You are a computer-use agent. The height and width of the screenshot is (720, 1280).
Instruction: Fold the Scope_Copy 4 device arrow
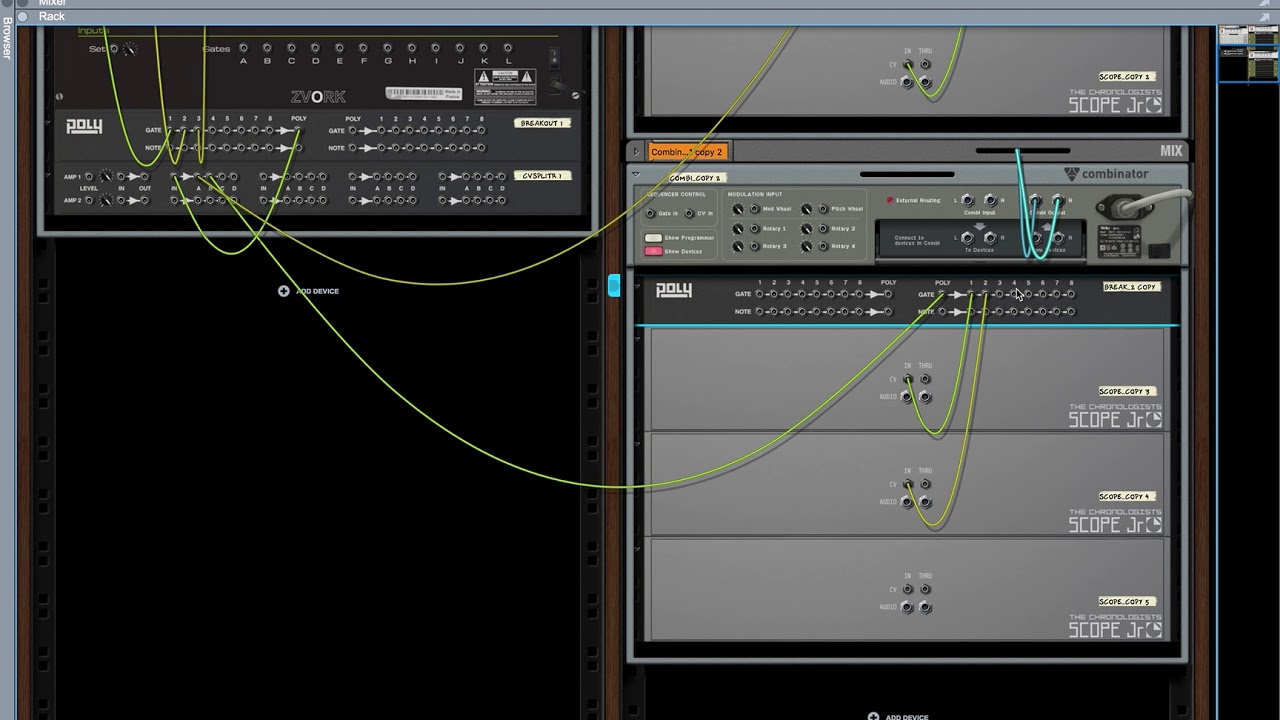[x=636, y=444]
